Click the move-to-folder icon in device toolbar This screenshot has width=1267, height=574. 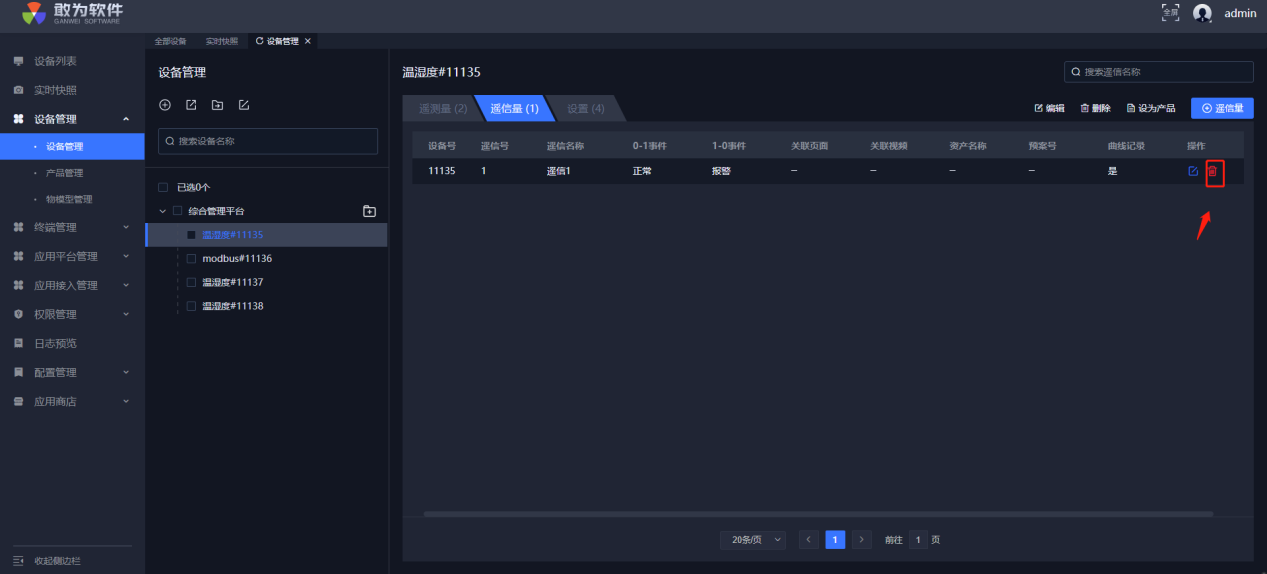tap(217, 105)
